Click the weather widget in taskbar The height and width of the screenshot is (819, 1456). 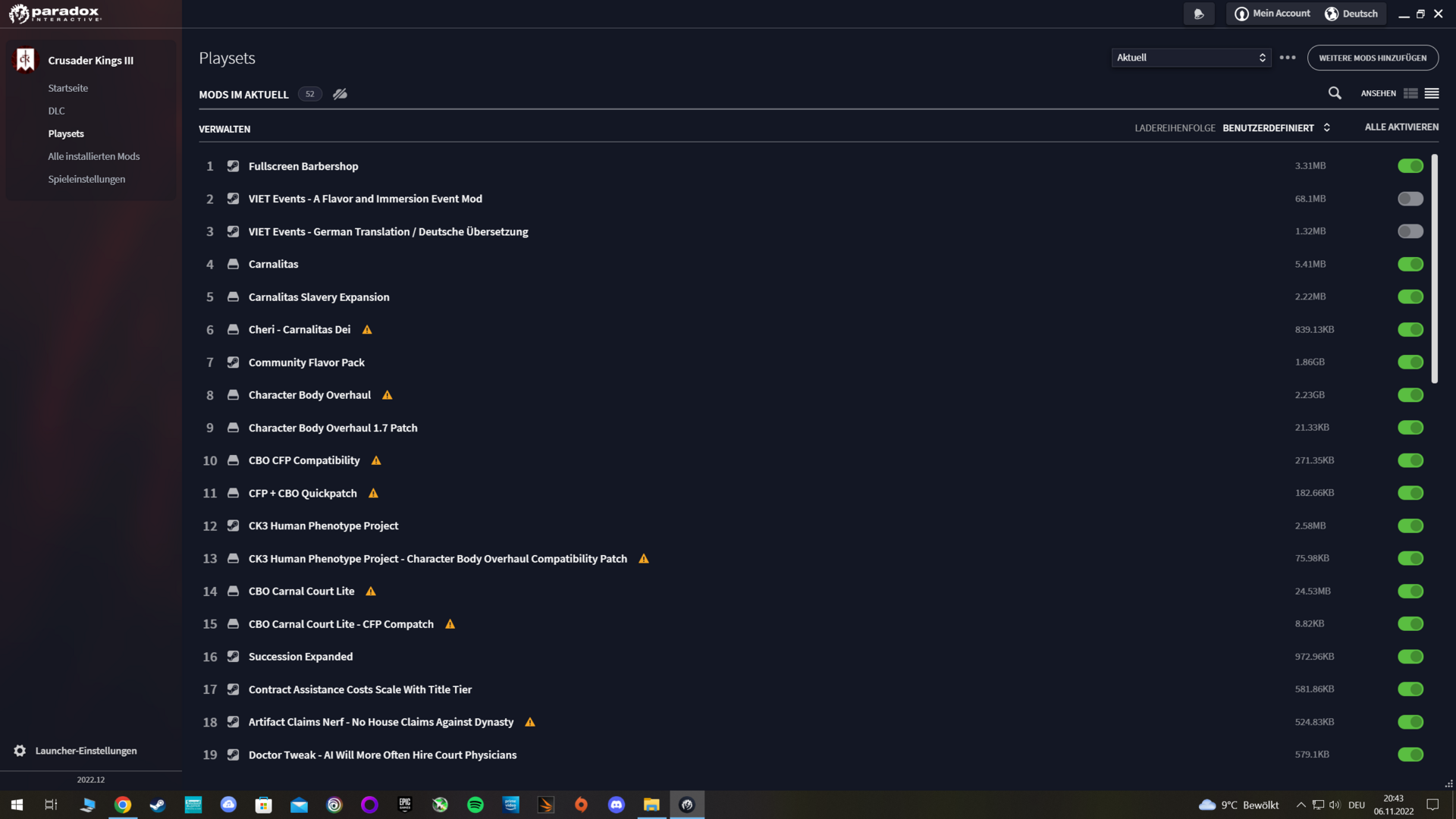(x=1238, y=805)
